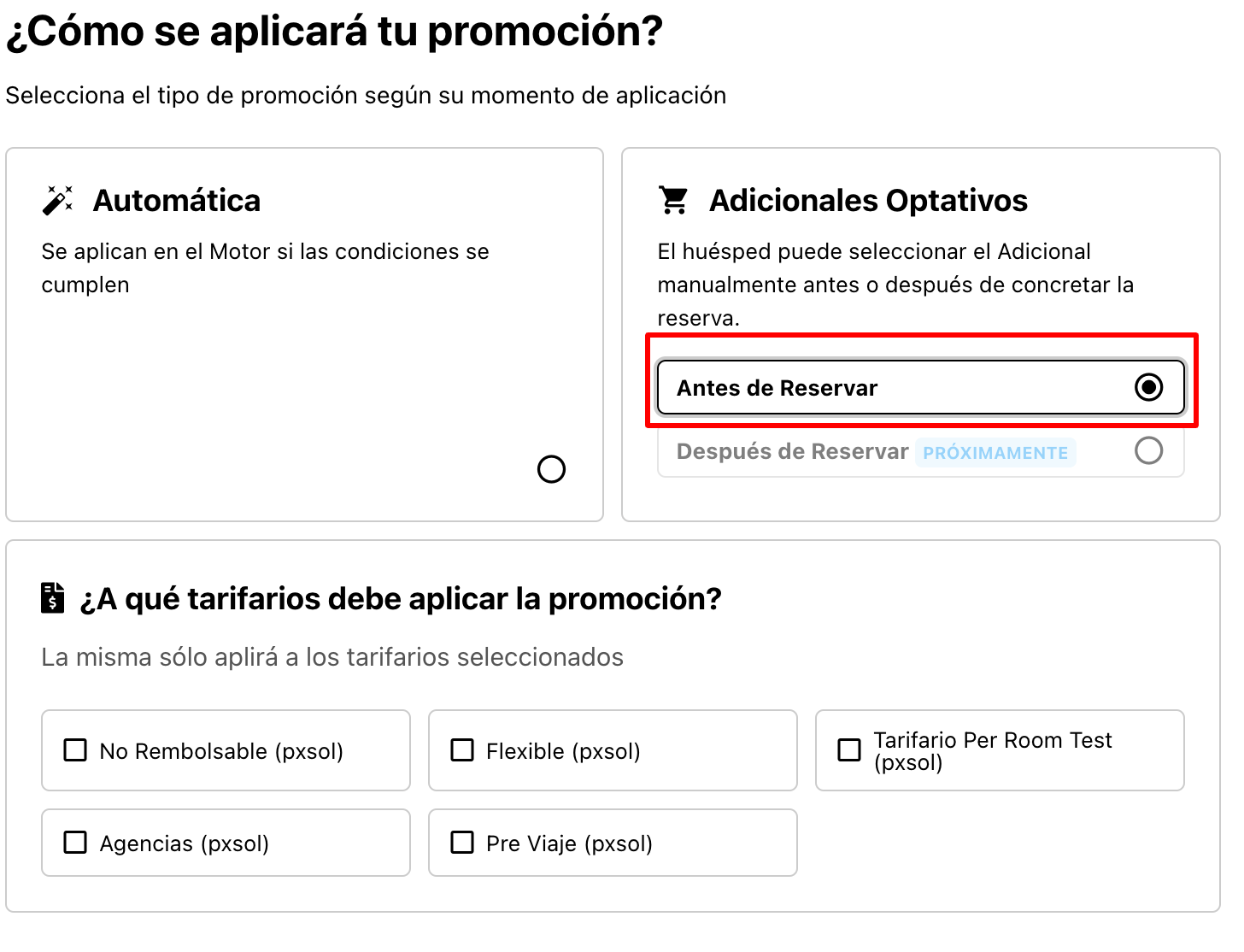This screenshot has width=1244, height=952.
Task: Click the shopping cart icon for Adicionales Optativos
Action: pos(673,200)
